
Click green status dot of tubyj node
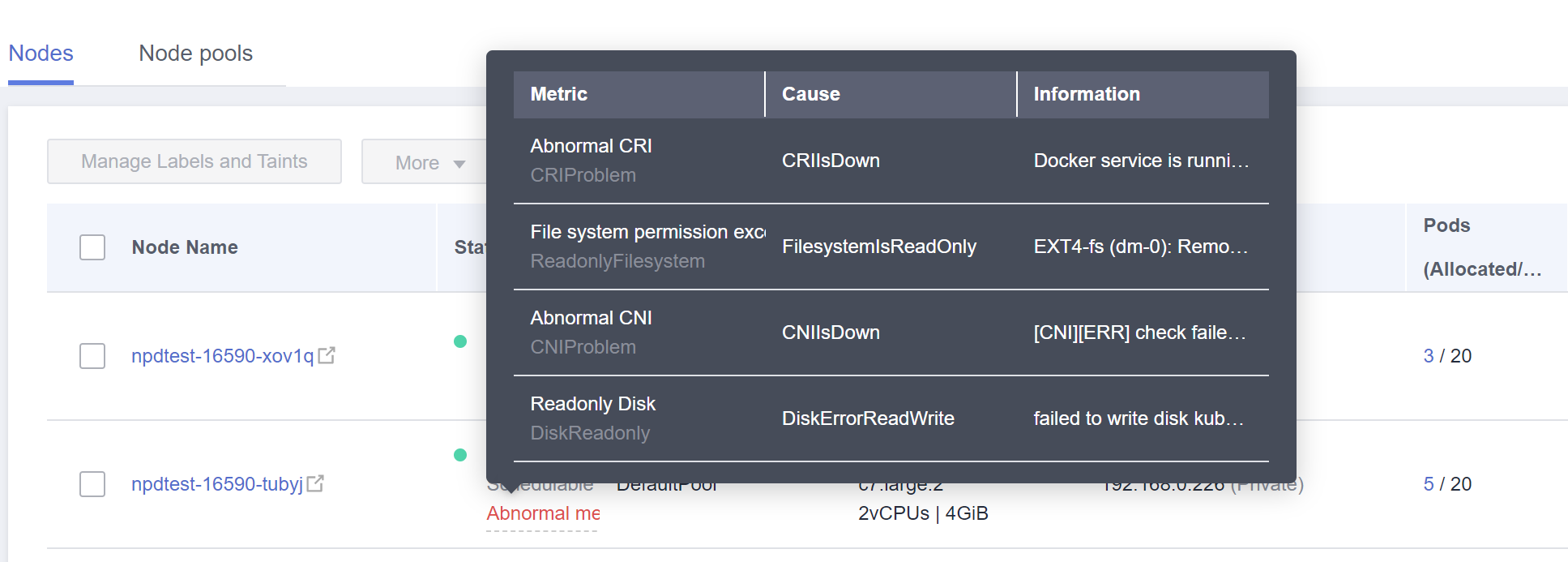tap(460, 455)
